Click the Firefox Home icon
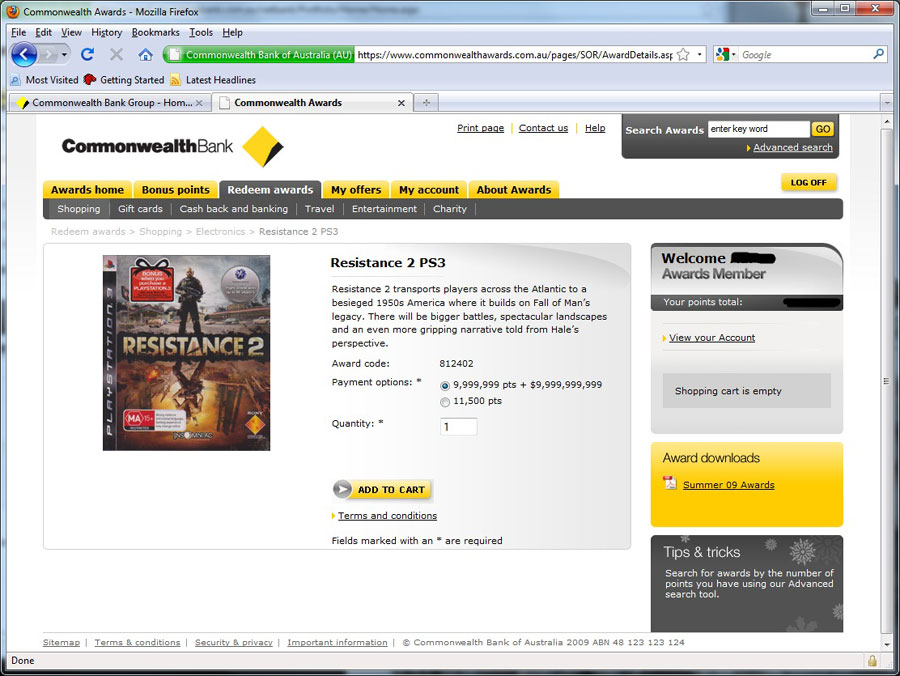The width and height of the screenshot is (900, 676). [145, 54]
